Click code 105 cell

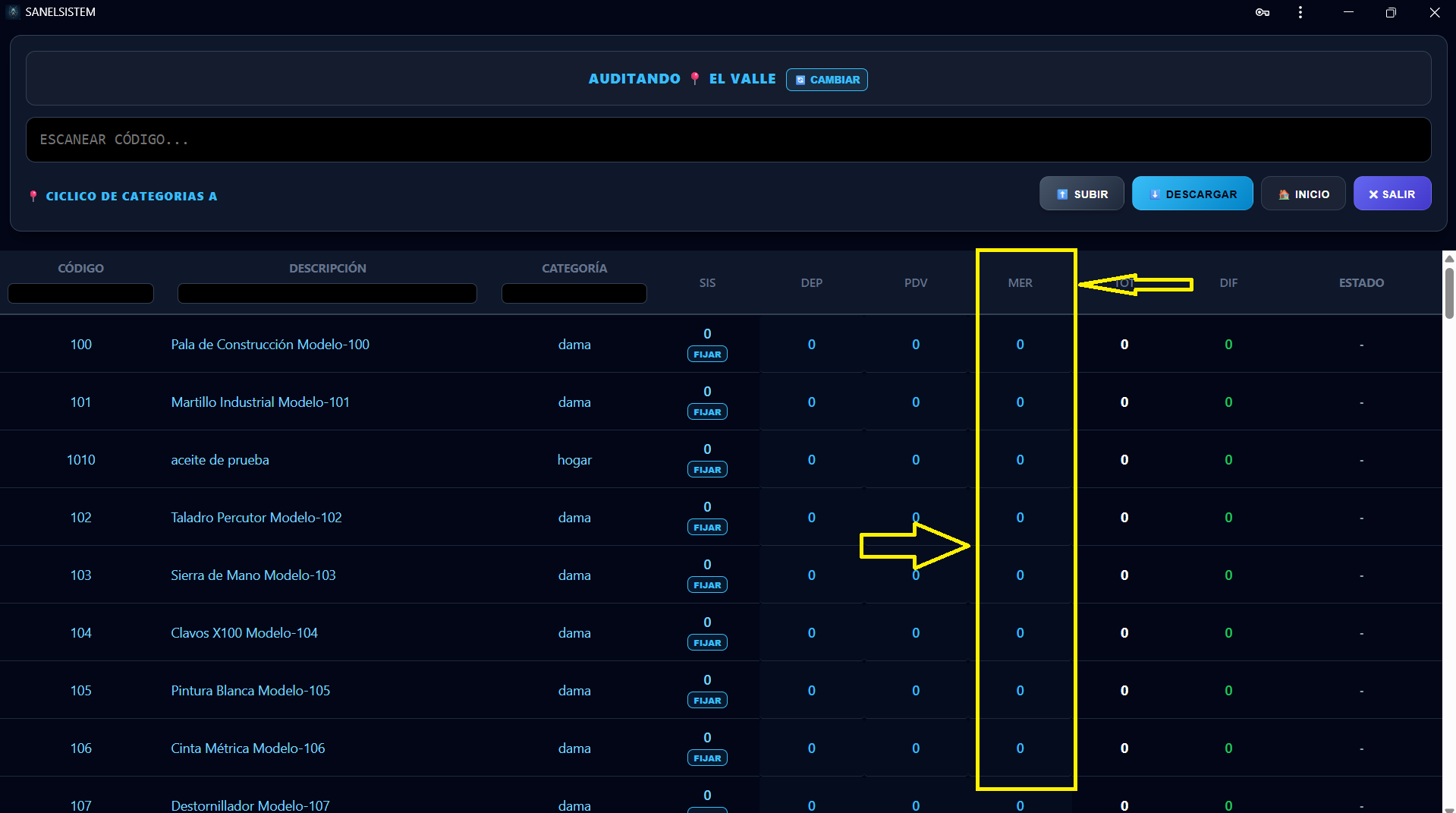point(81,691)
